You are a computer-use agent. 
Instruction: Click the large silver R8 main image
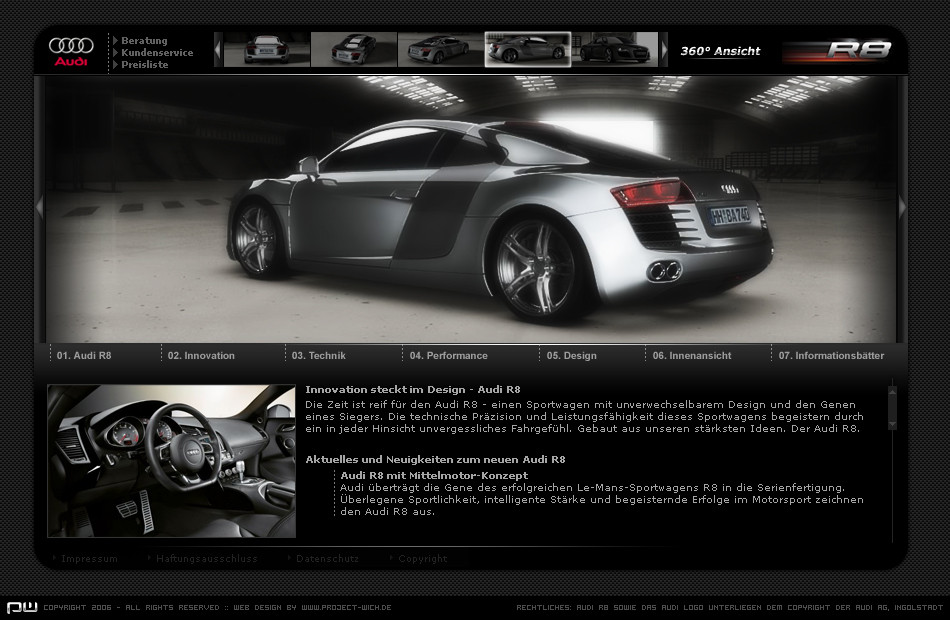tap(471, 210)
